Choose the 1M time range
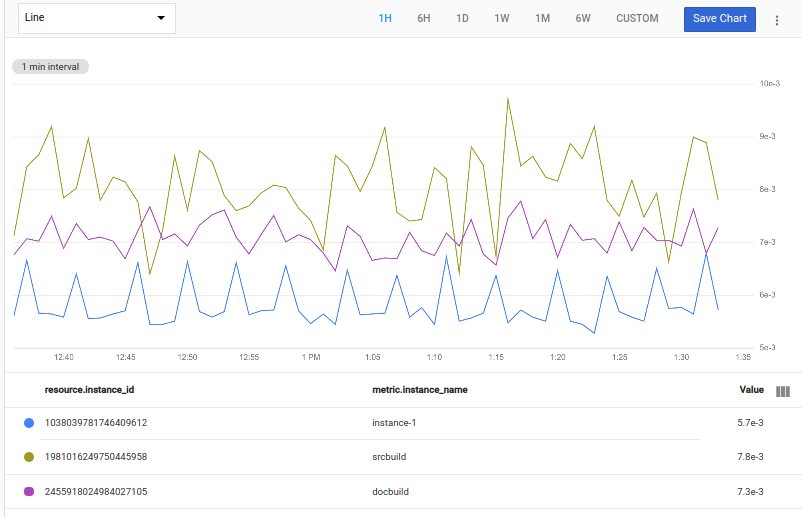The height and width of the screenshot is (517, 802). tap(542, 19)
